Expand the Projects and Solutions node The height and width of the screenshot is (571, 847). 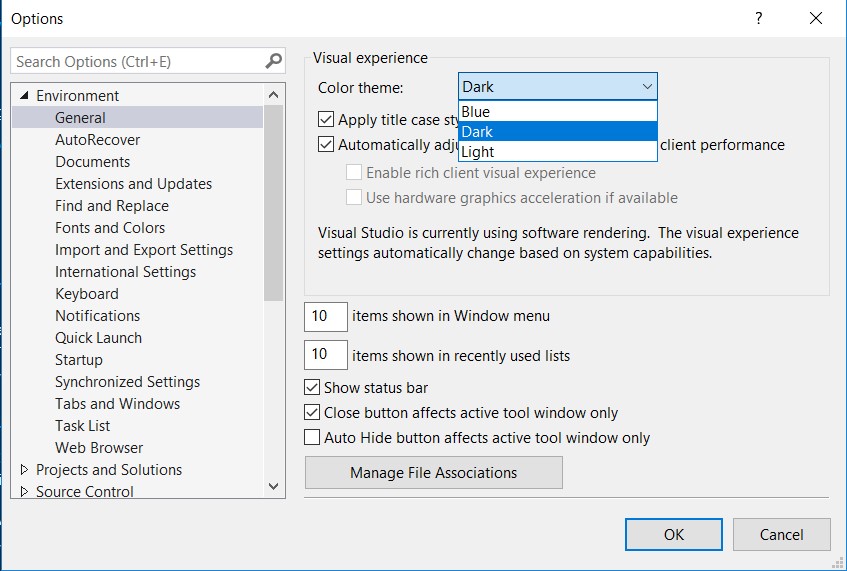pos(24,469)
